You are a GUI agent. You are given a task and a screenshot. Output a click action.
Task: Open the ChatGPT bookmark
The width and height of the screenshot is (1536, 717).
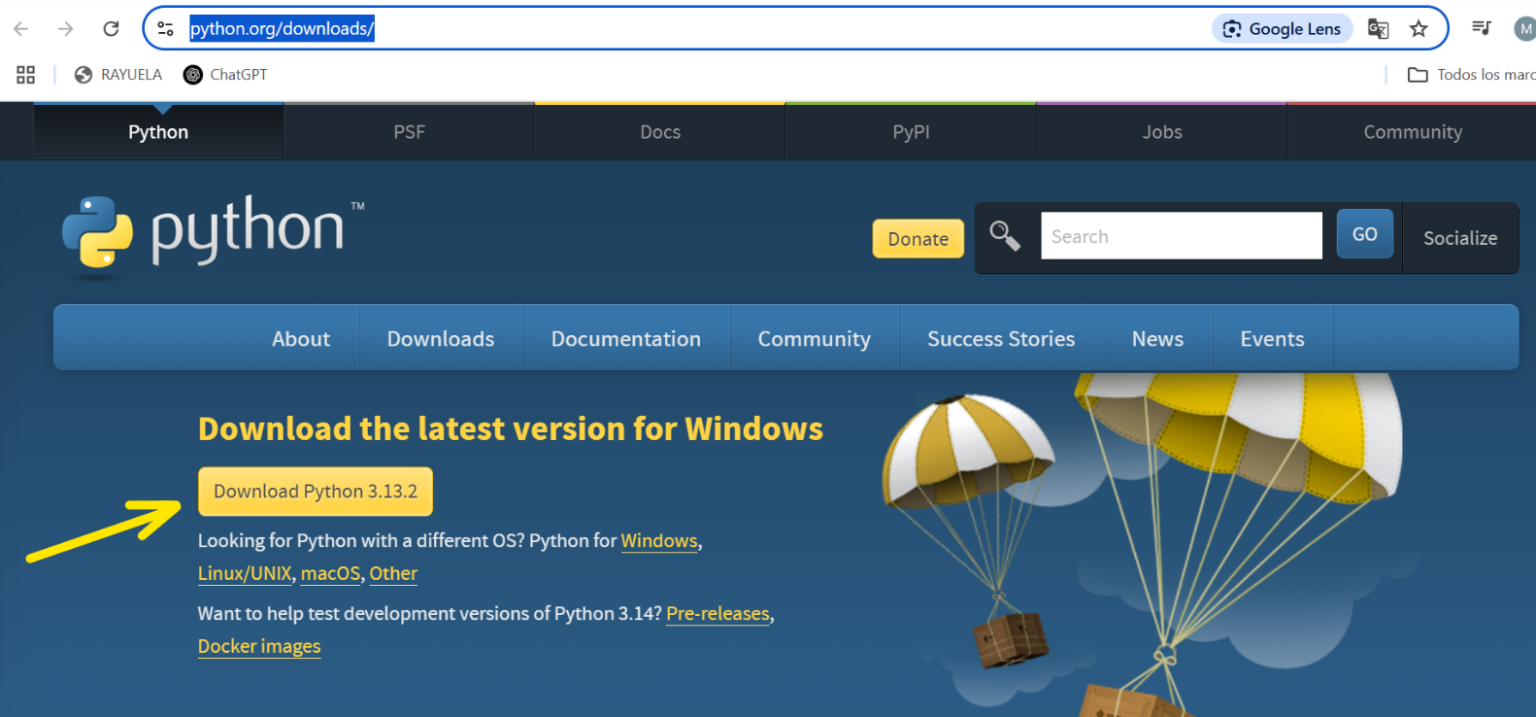point(224,74)
